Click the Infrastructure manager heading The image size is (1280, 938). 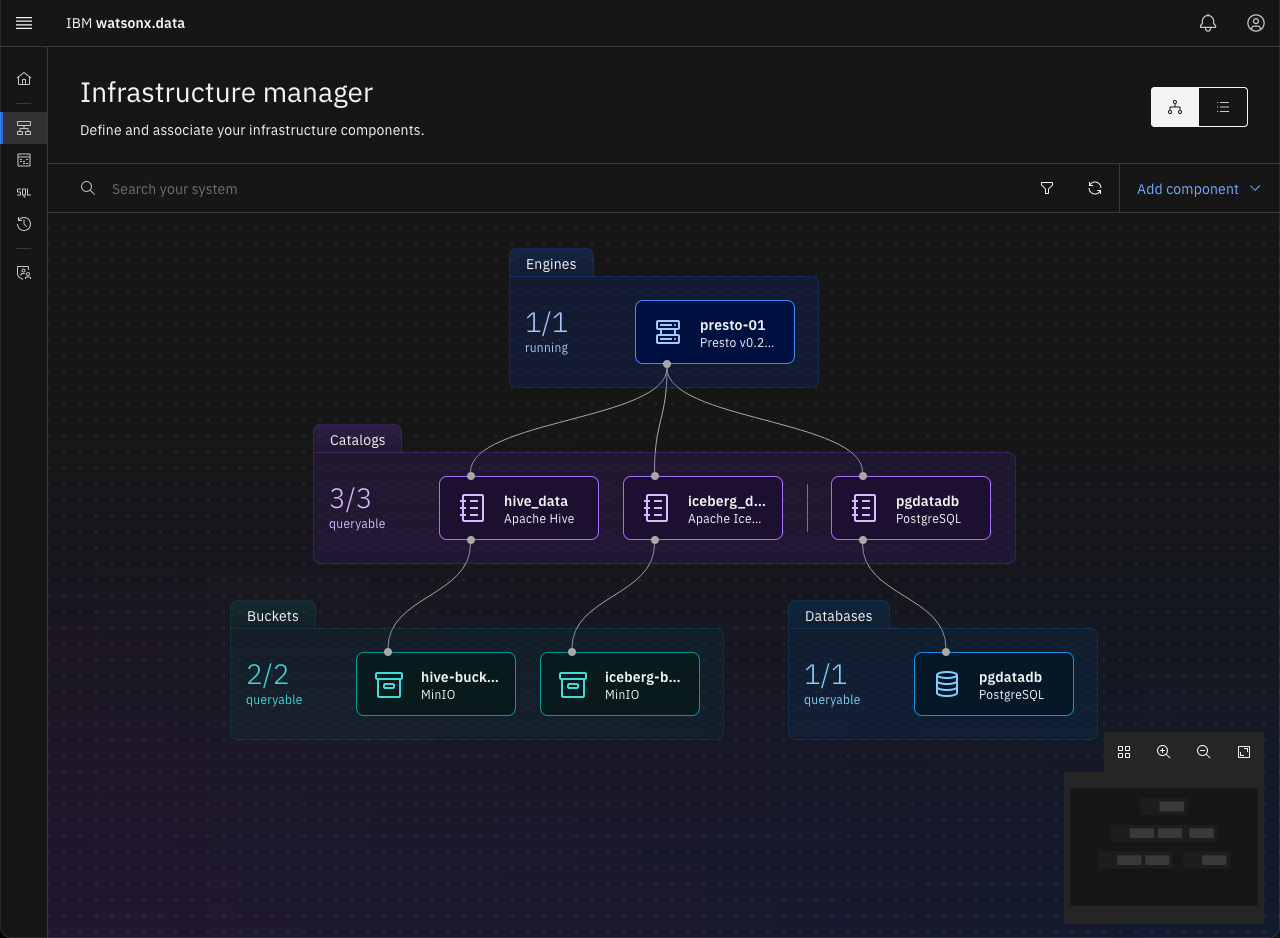point(227,92)
